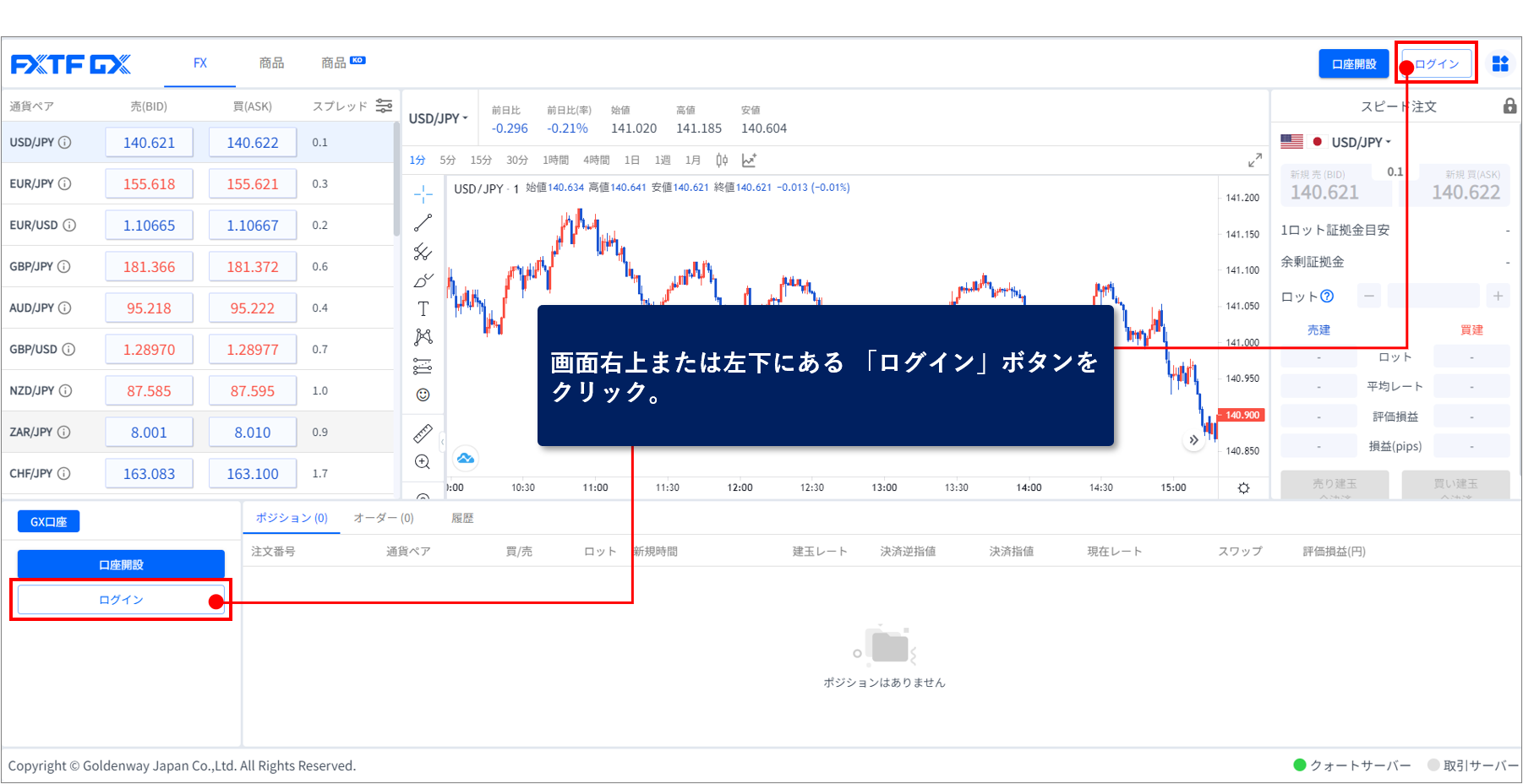Viewport: 1523px width, 784px height.
Task: Open chart settings gear icon
Action: coord(1243,488)
